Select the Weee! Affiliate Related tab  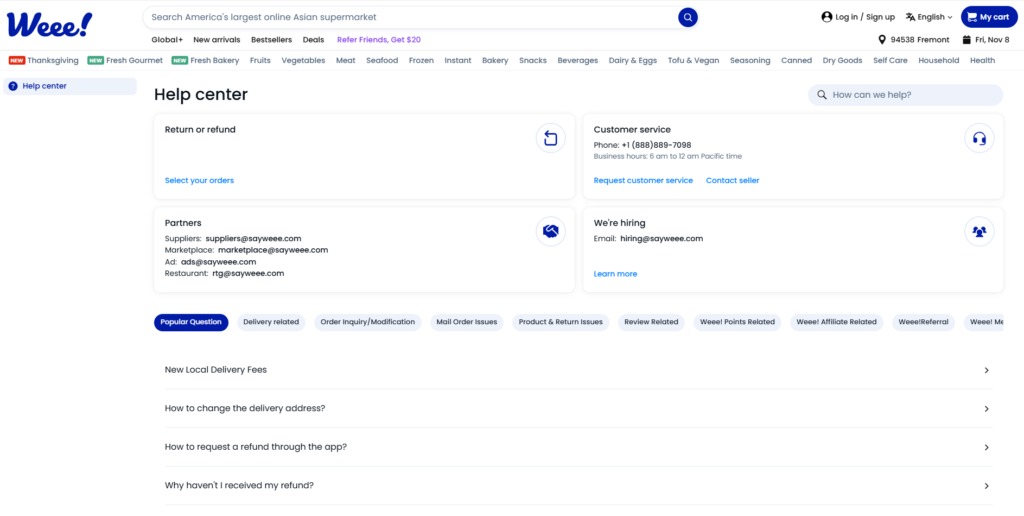837,322
